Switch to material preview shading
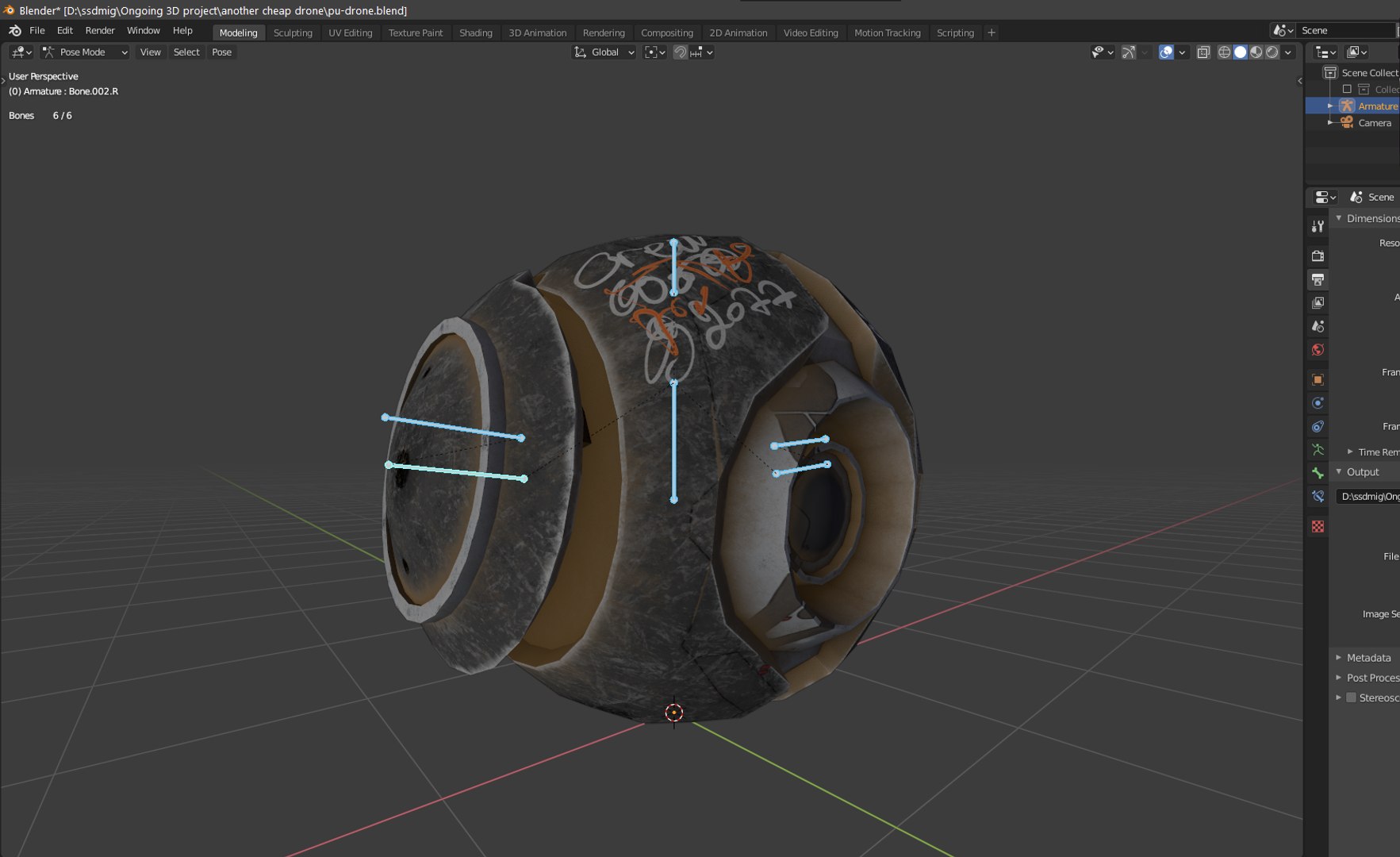Image resolution: width=1400 pixels, height=857 pixels. [x=1256, y=52]
